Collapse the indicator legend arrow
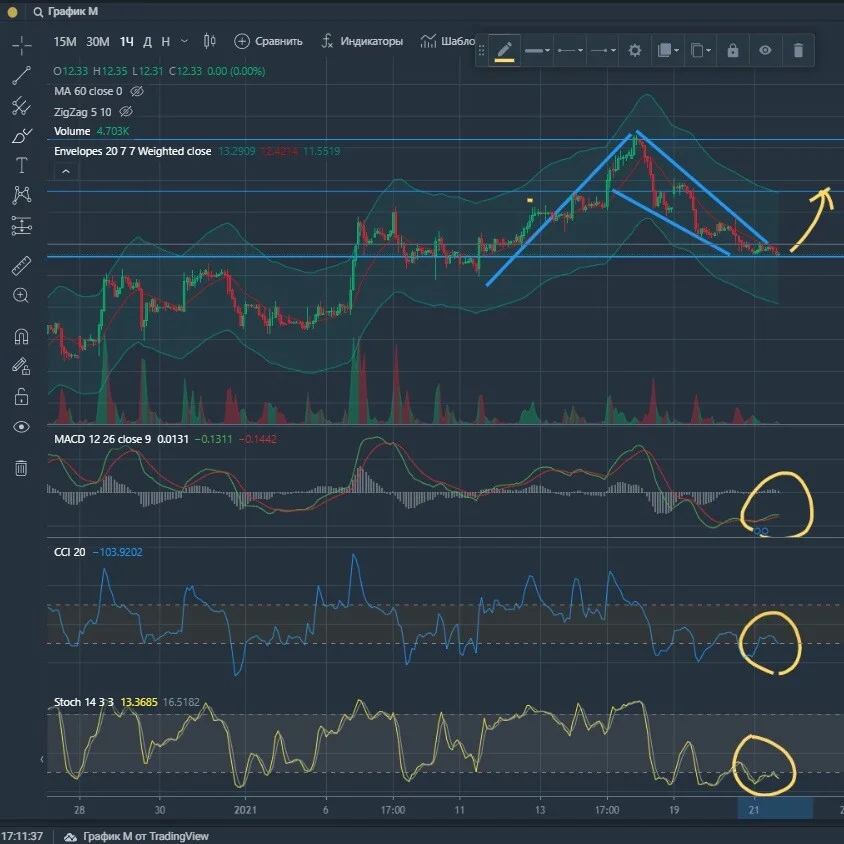 [66, 172]
